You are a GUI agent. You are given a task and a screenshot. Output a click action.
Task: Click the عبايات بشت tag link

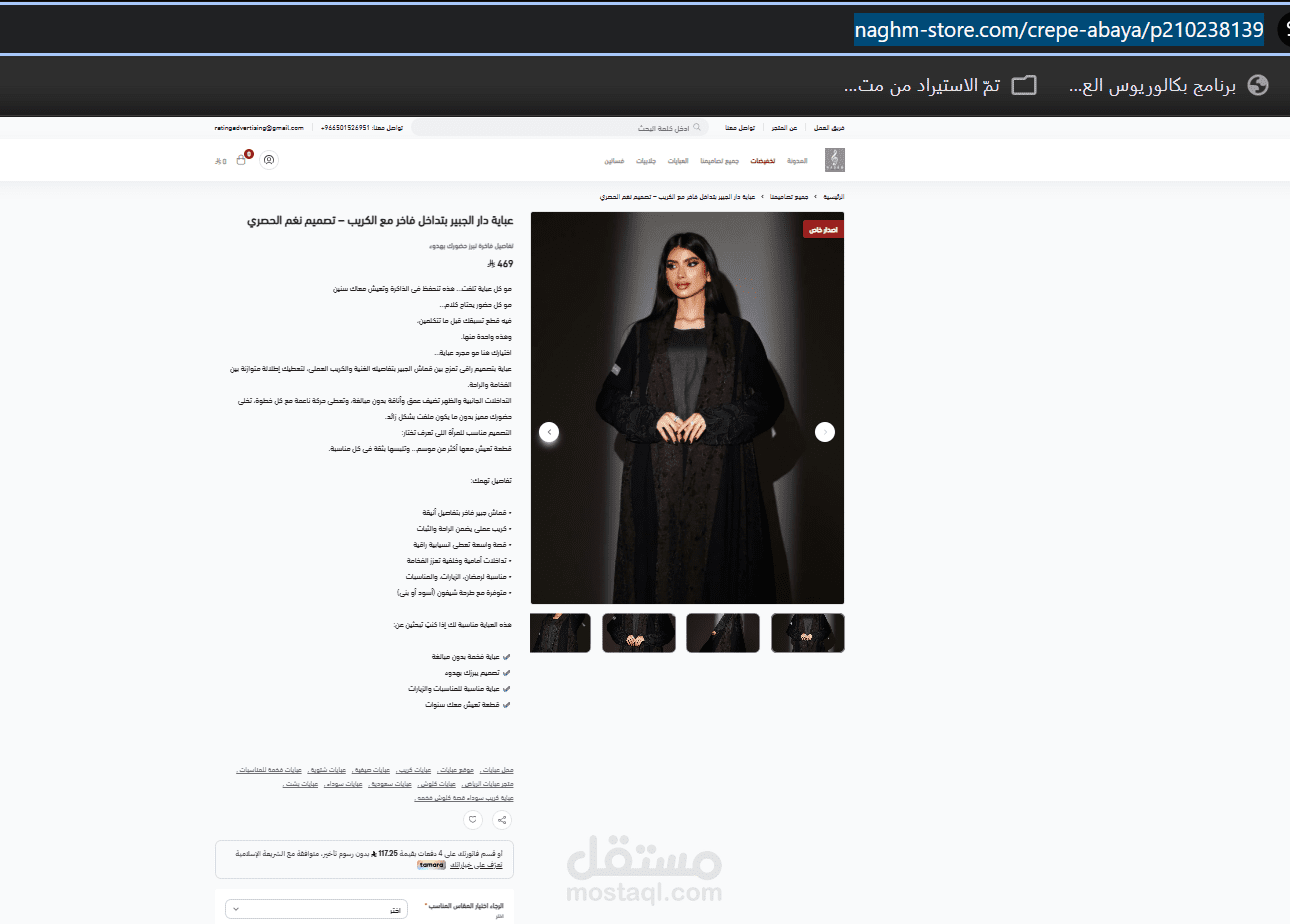tap(300, 784)
